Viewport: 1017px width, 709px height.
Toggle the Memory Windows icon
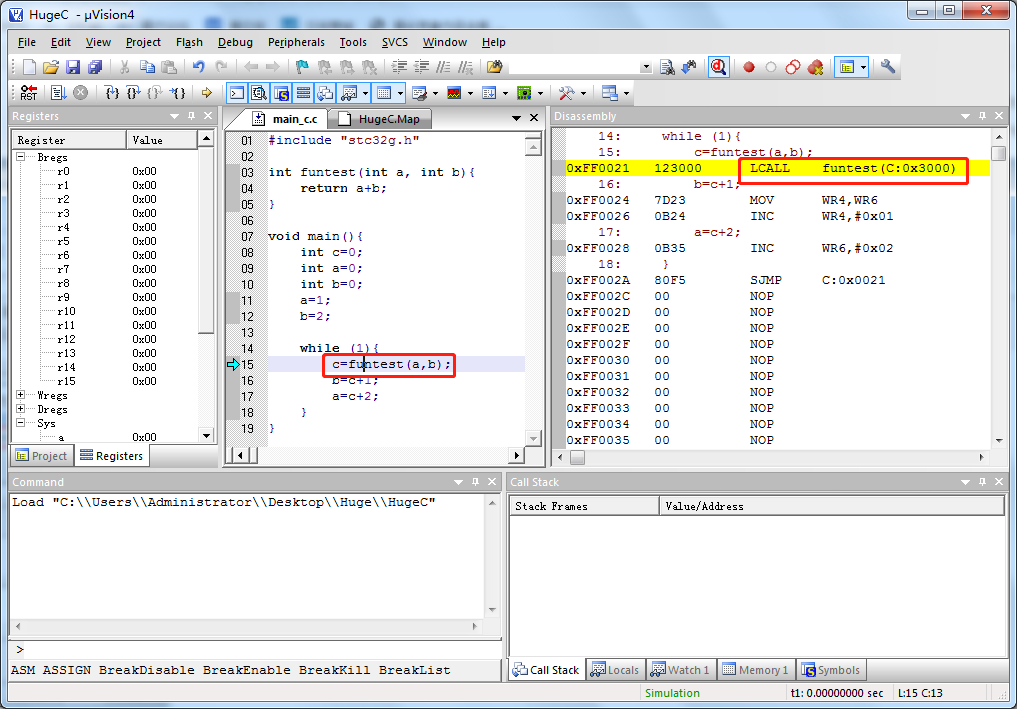tap(384, 93)
